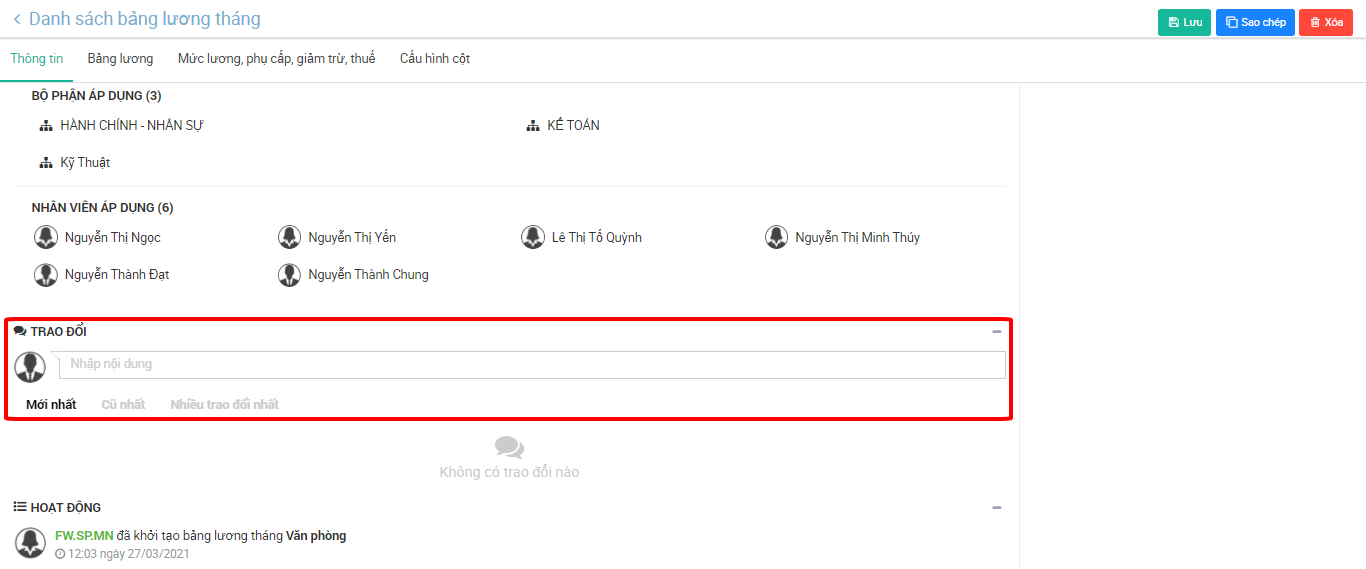Screen dimensions: 1366x569
Task: Open the Cấu hình cột tab
Action: point(435,59)
